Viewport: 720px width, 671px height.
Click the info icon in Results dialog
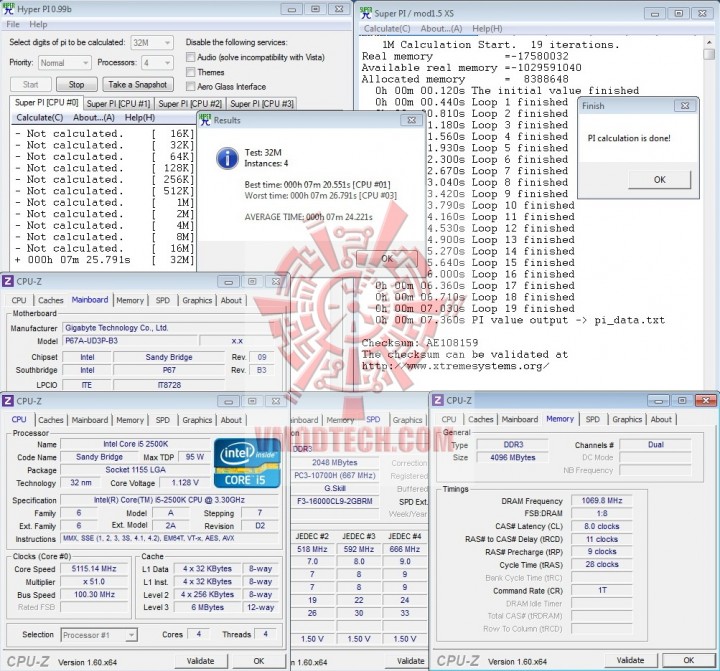pyautogui.click(x=227, y=158)
